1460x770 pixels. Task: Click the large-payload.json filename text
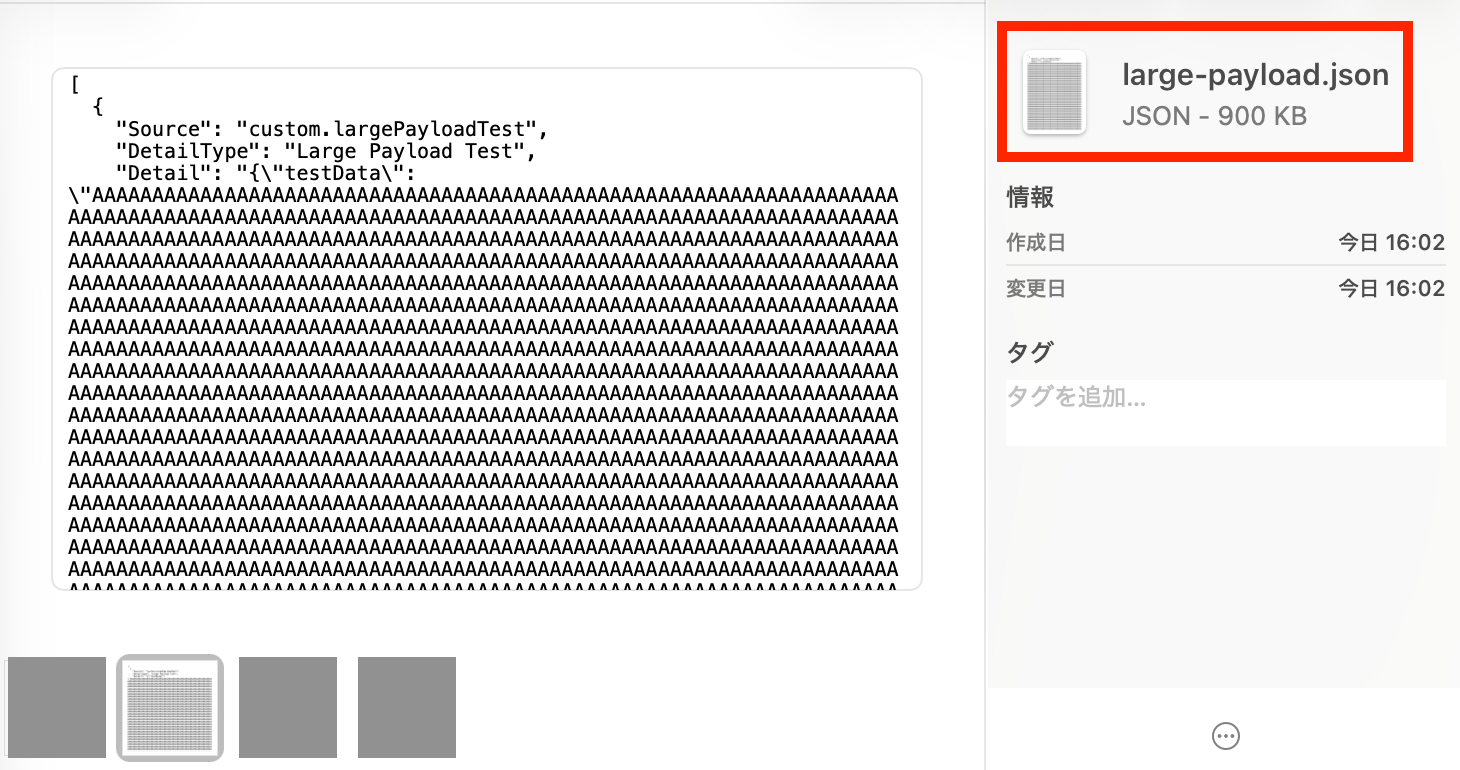[x=1256, y=74]
